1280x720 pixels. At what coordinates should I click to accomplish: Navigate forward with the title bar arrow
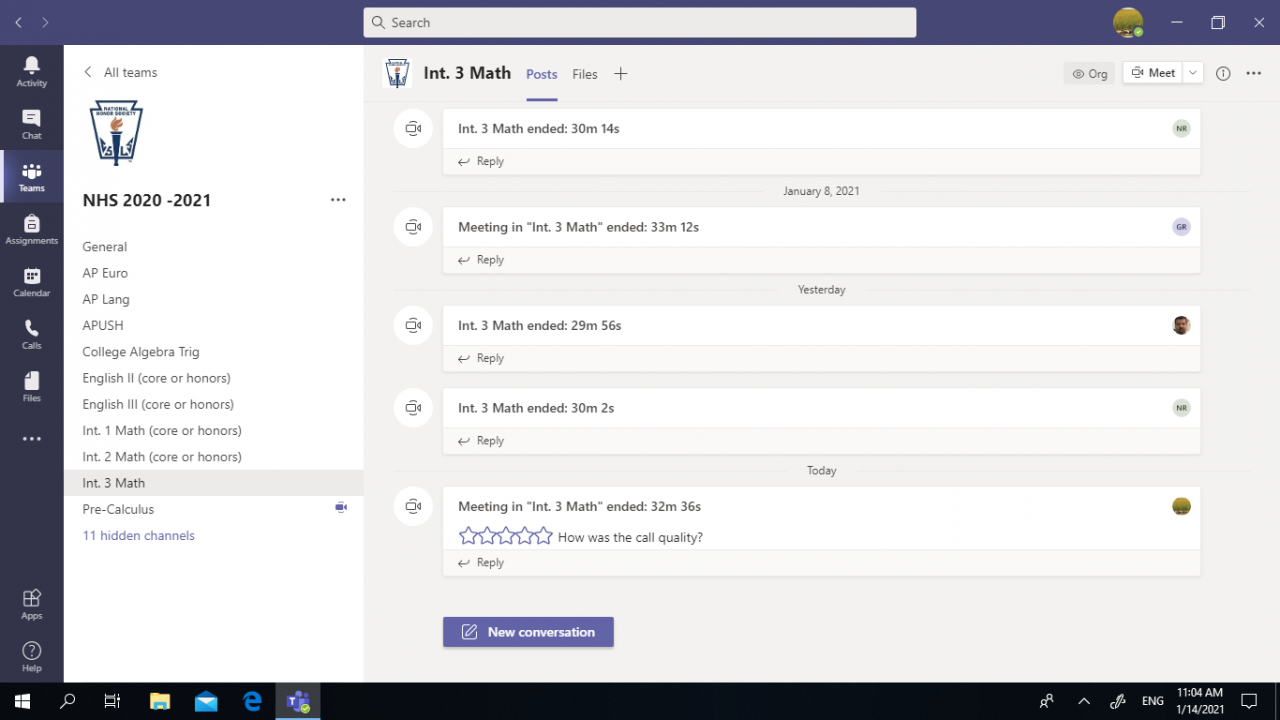point(45,22)
